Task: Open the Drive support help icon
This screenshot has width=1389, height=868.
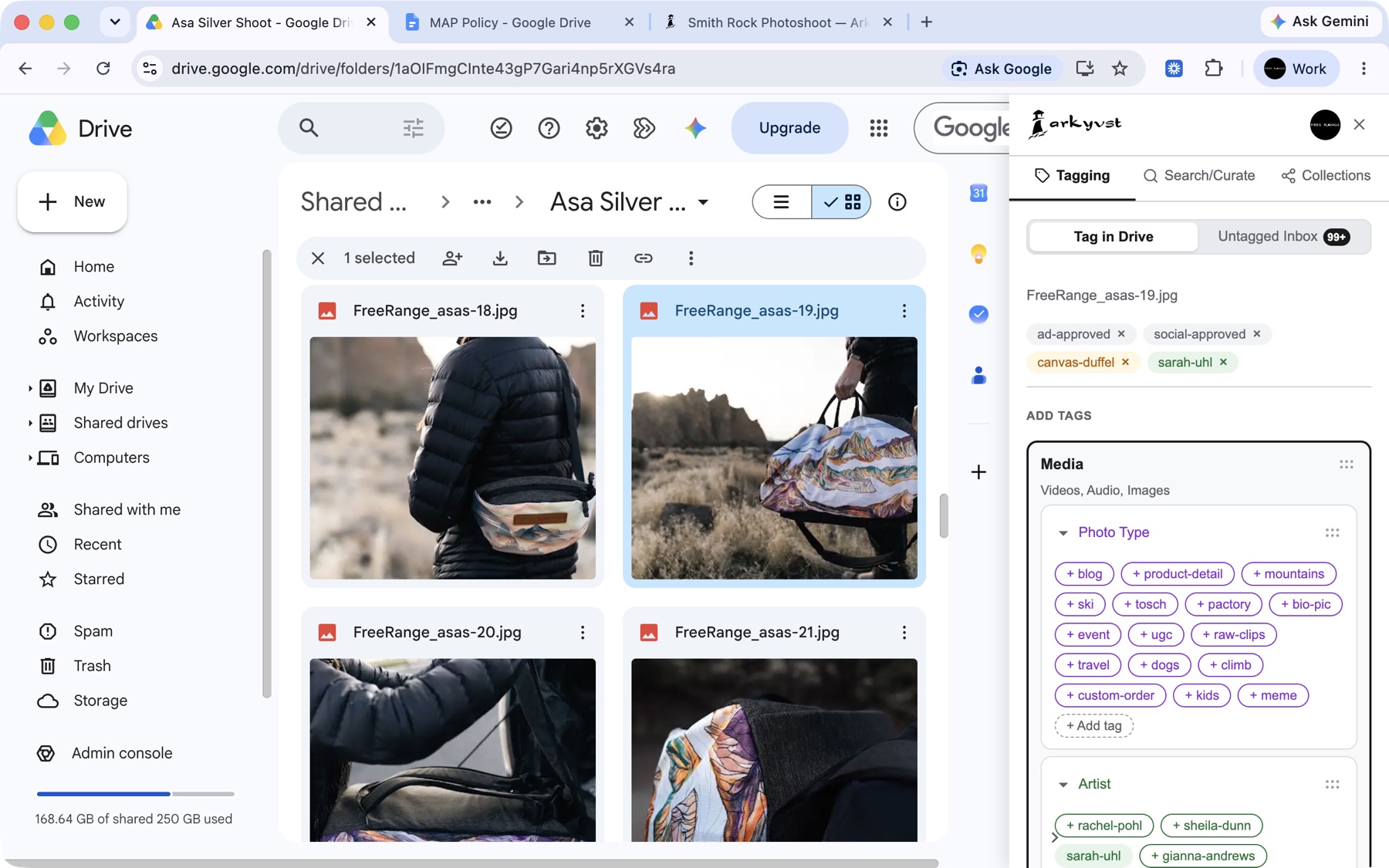Action: [x=549, y=128]
